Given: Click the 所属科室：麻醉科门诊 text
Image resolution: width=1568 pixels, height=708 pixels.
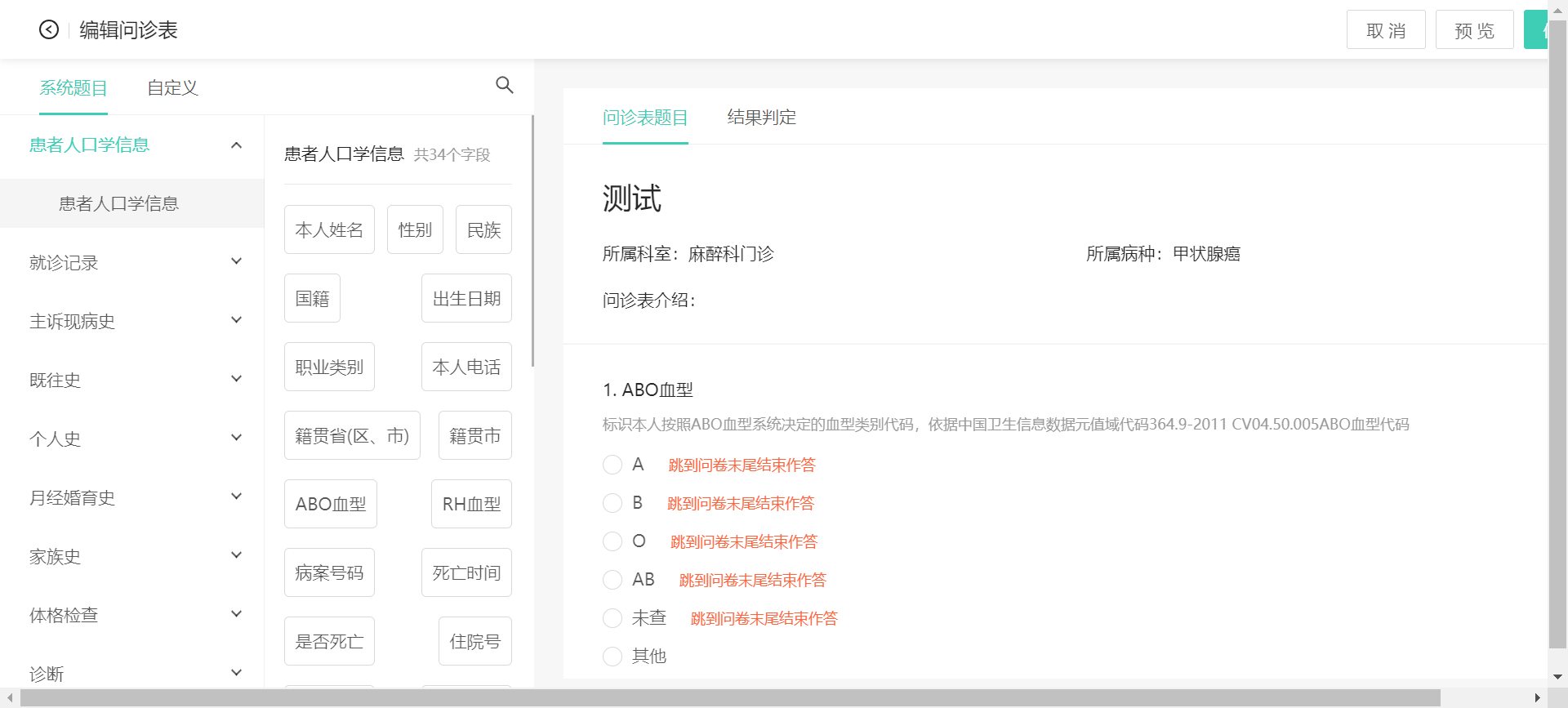Looking at the screenshot, I should 688,254.
